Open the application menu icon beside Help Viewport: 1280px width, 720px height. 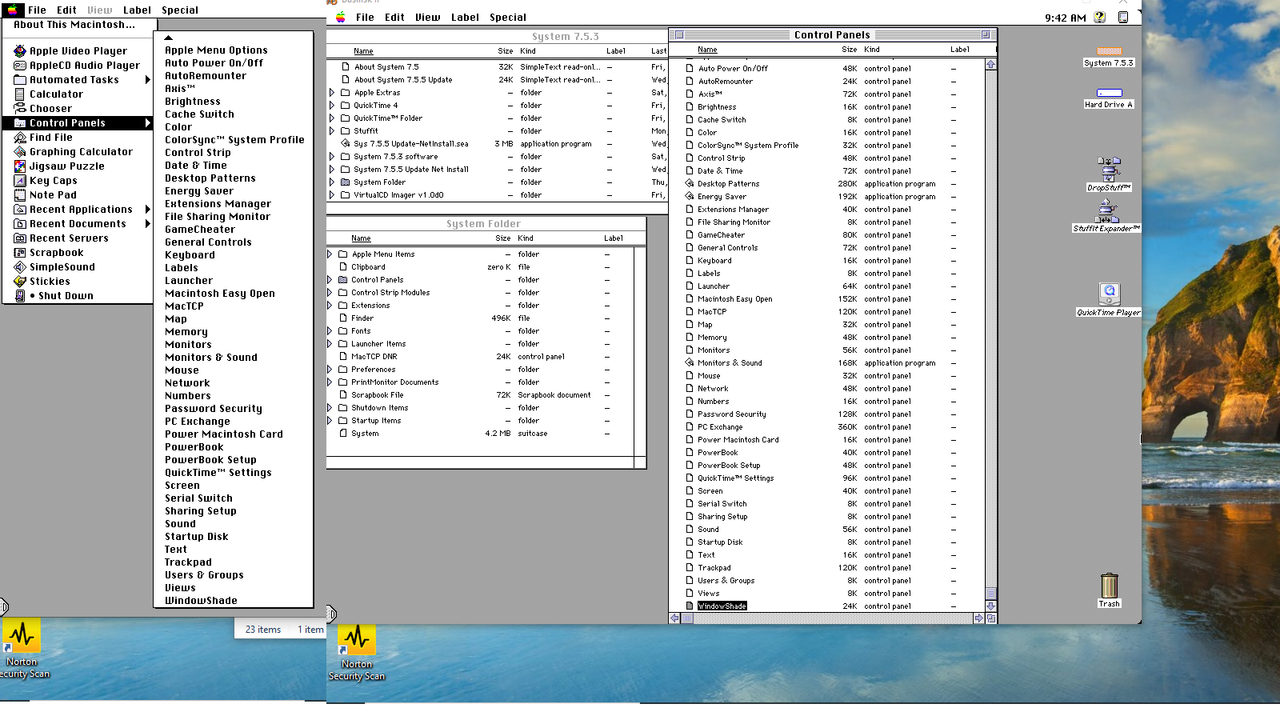coord(1122,17)
